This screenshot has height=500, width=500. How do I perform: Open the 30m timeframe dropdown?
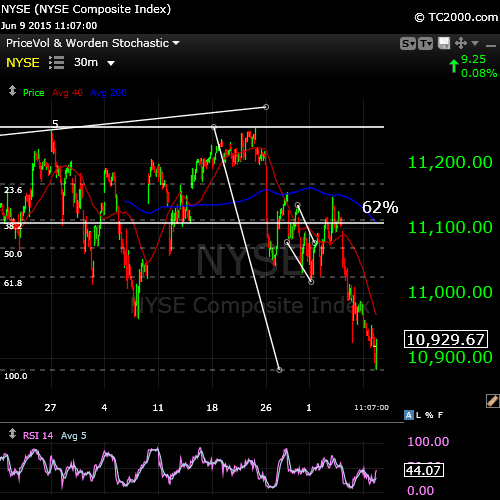[94, 62]
